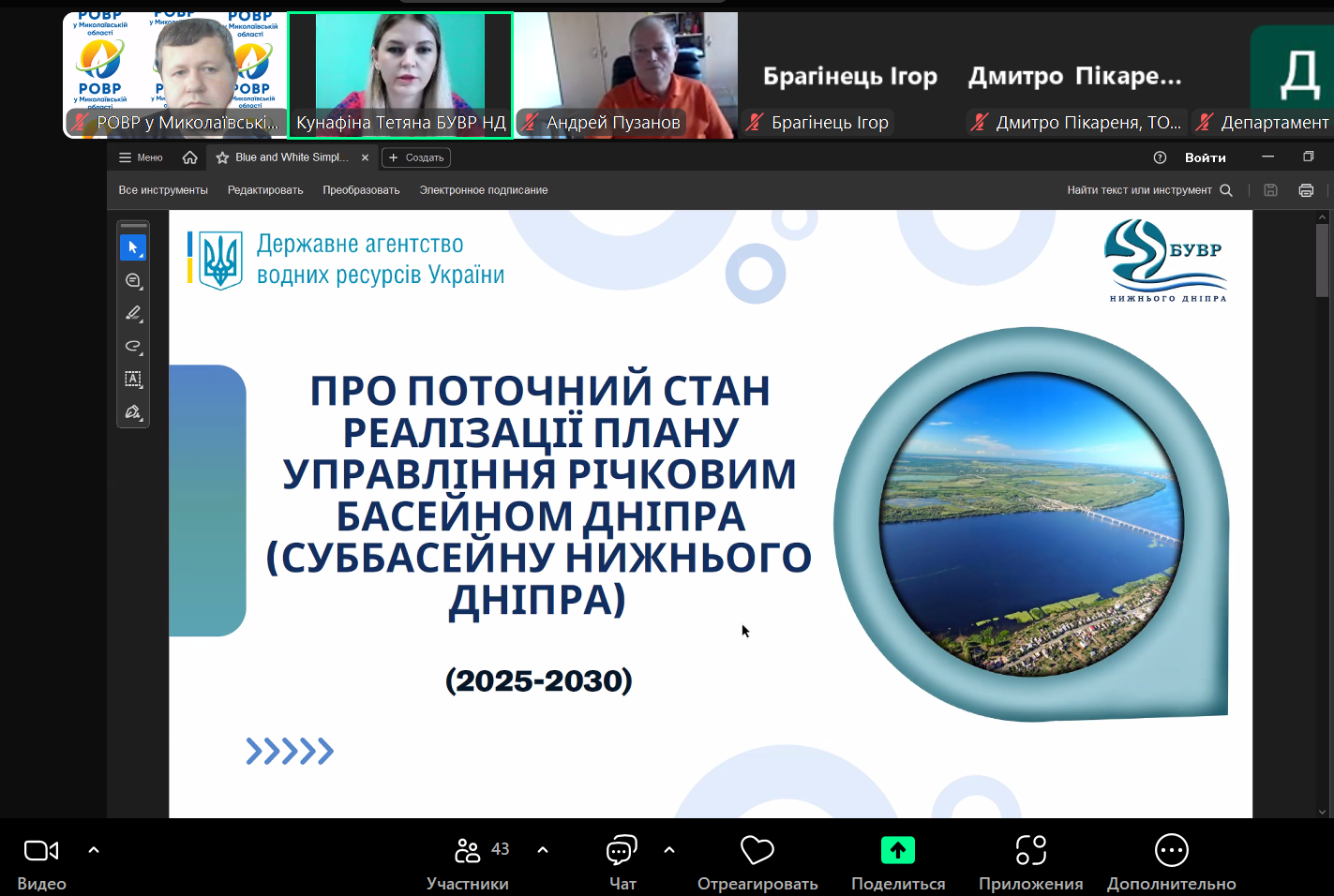Open Все инструменты panel
The height and width of the screenshot is (896, 1334).
point(163,190)
